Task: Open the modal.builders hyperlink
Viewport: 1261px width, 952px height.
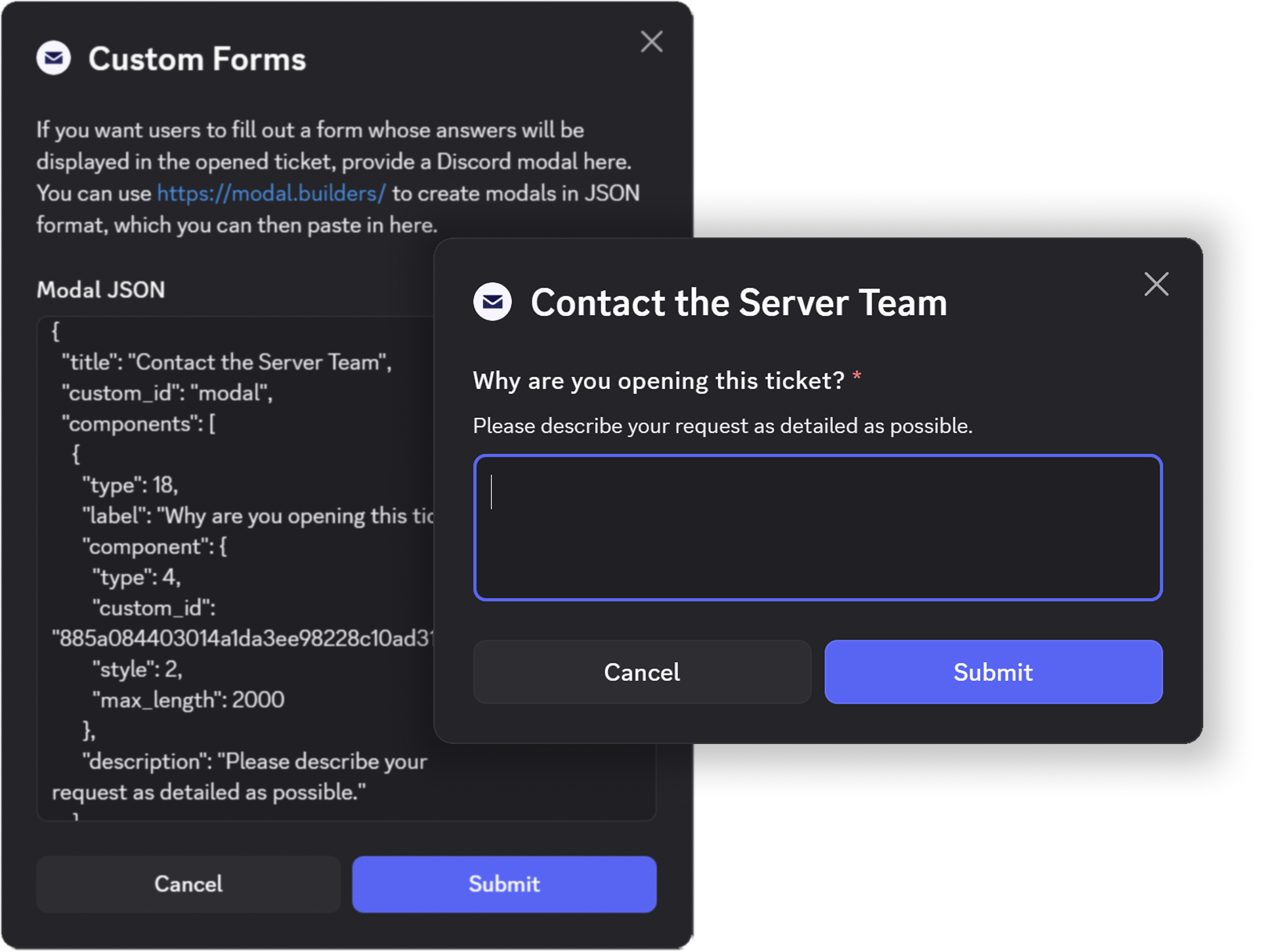Action: (x=271, y=194)
